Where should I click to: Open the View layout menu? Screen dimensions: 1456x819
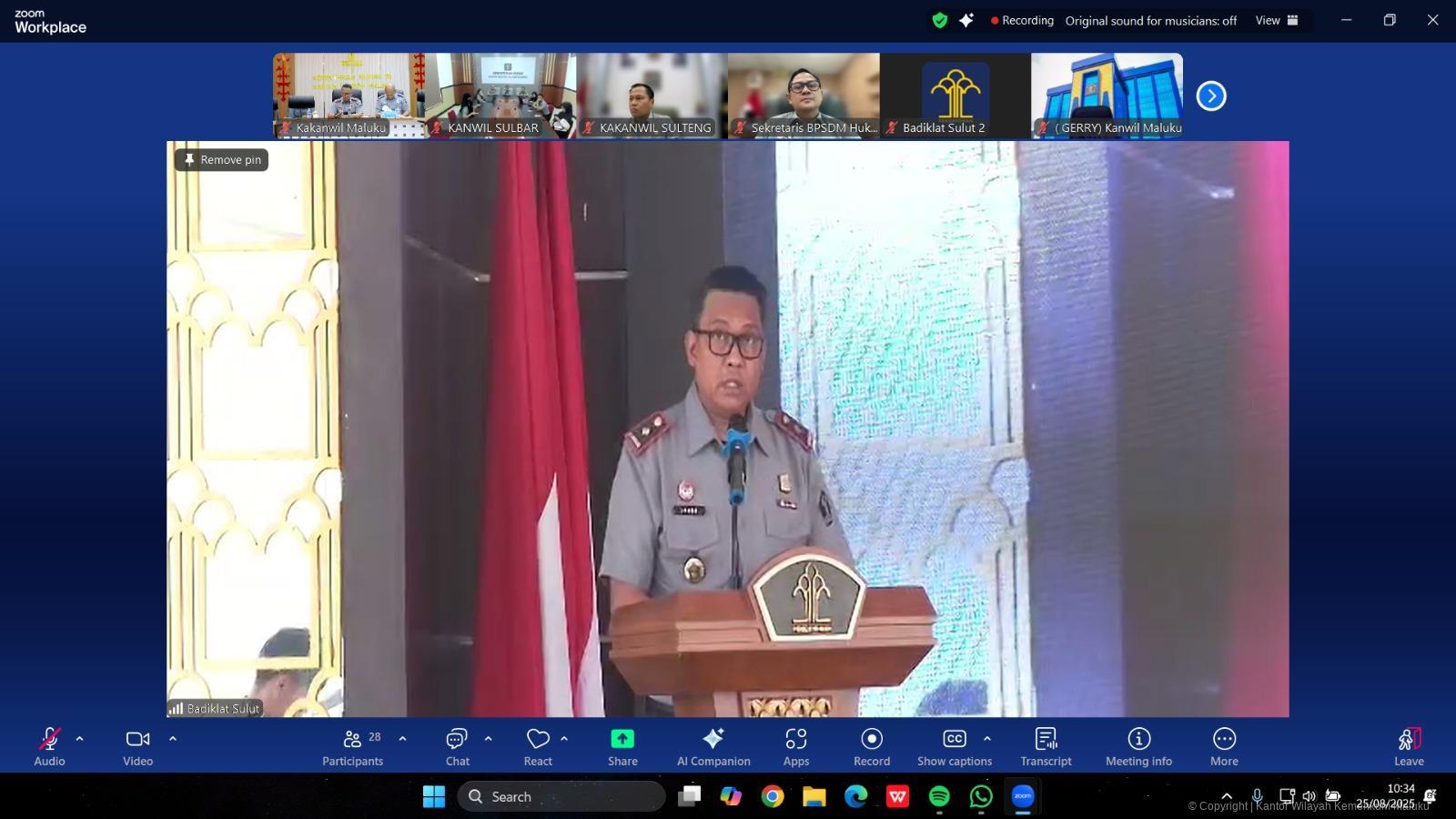1277,20
